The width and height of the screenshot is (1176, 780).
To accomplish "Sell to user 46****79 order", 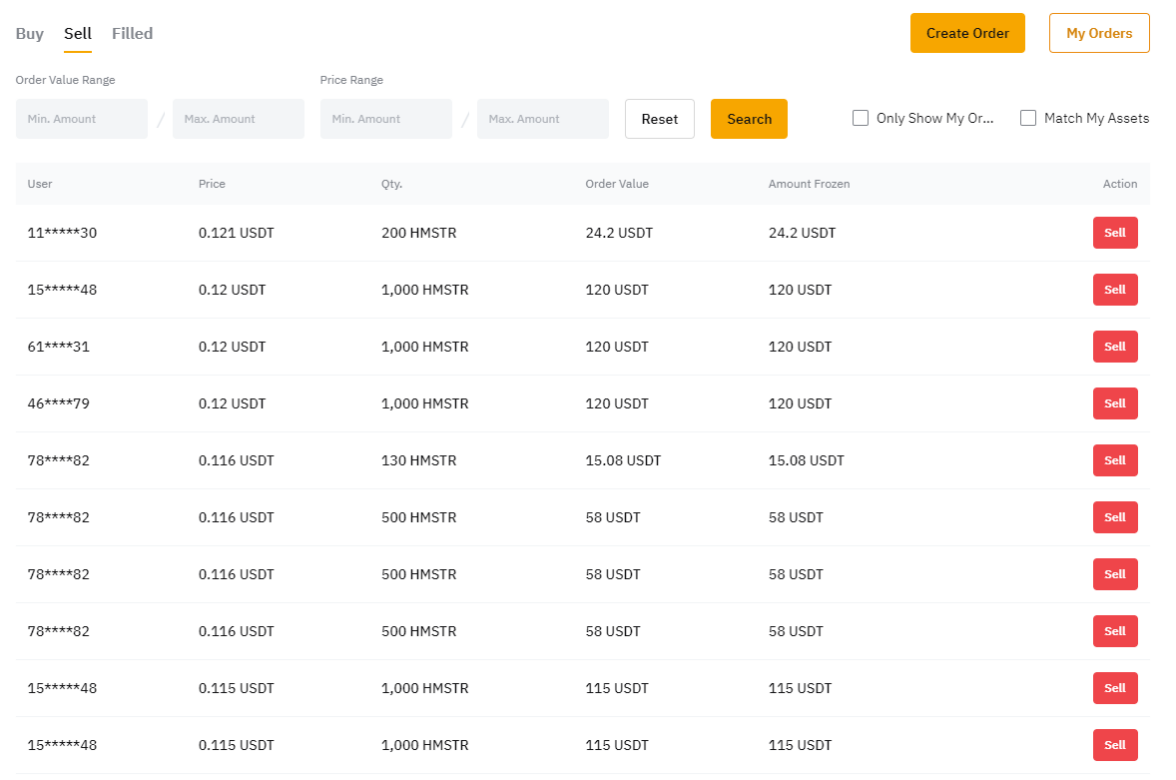I will pos(1114,404).
